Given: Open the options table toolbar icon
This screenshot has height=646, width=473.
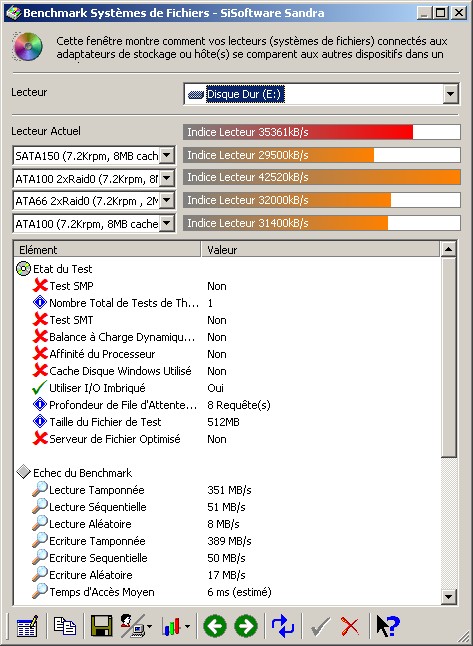Looking at the screenshot, I should (27, 626).
